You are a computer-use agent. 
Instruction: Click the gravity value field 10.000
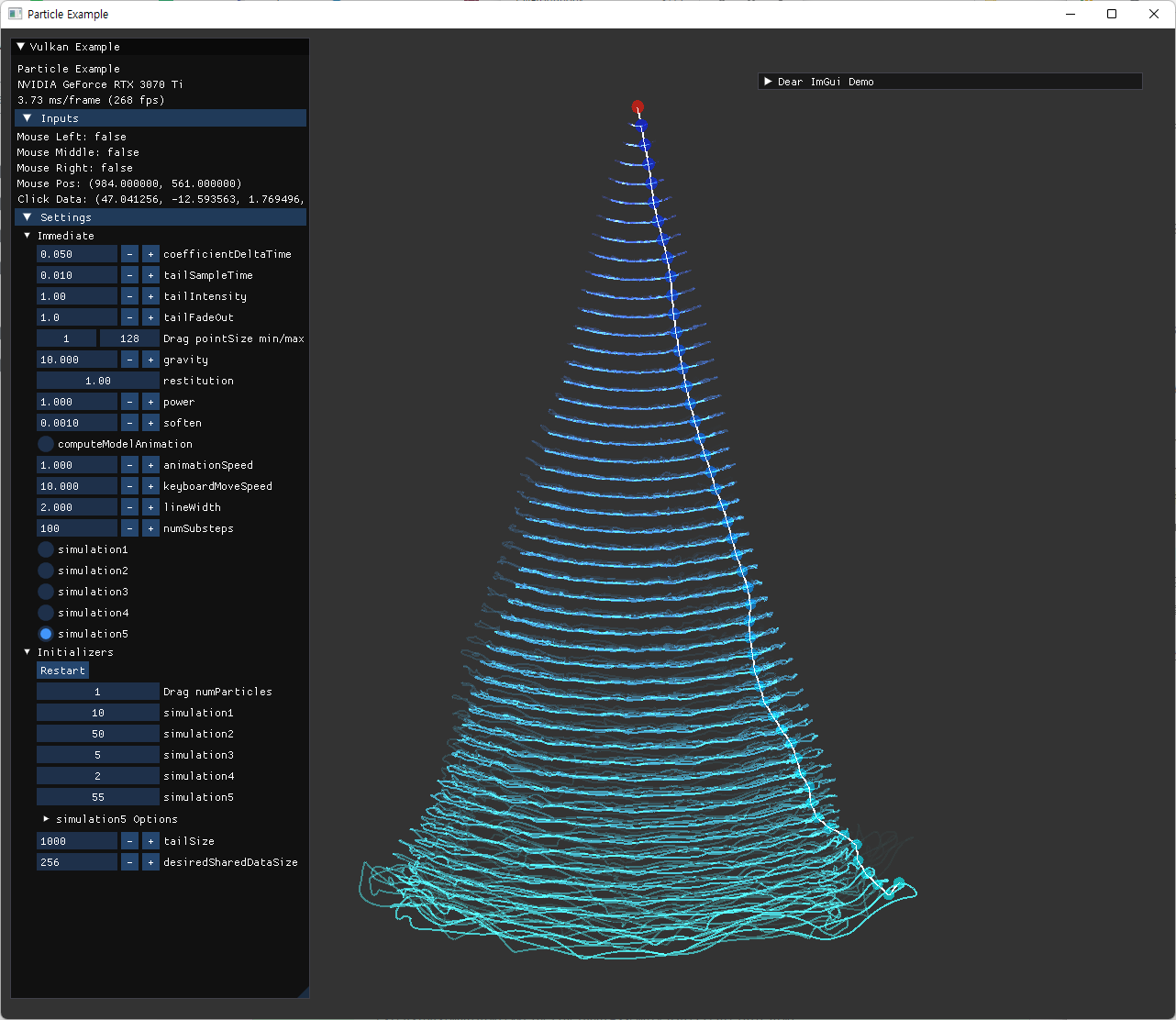pos(77,360)
